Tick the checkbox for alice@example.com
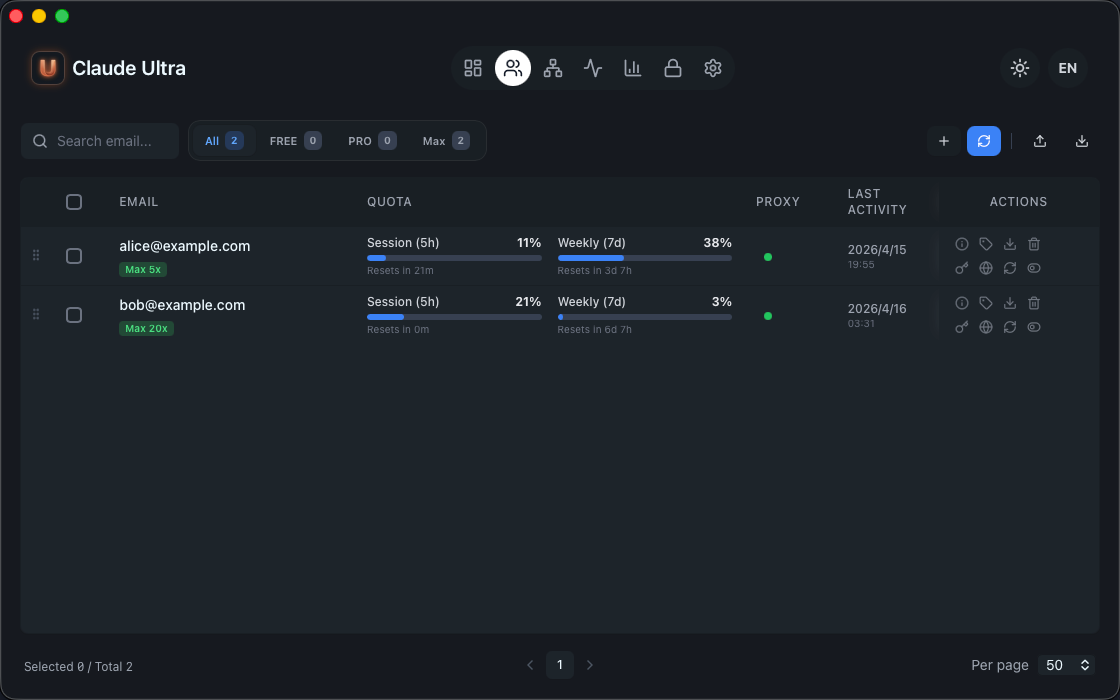 pyautogui.click(x=74, y=256)
